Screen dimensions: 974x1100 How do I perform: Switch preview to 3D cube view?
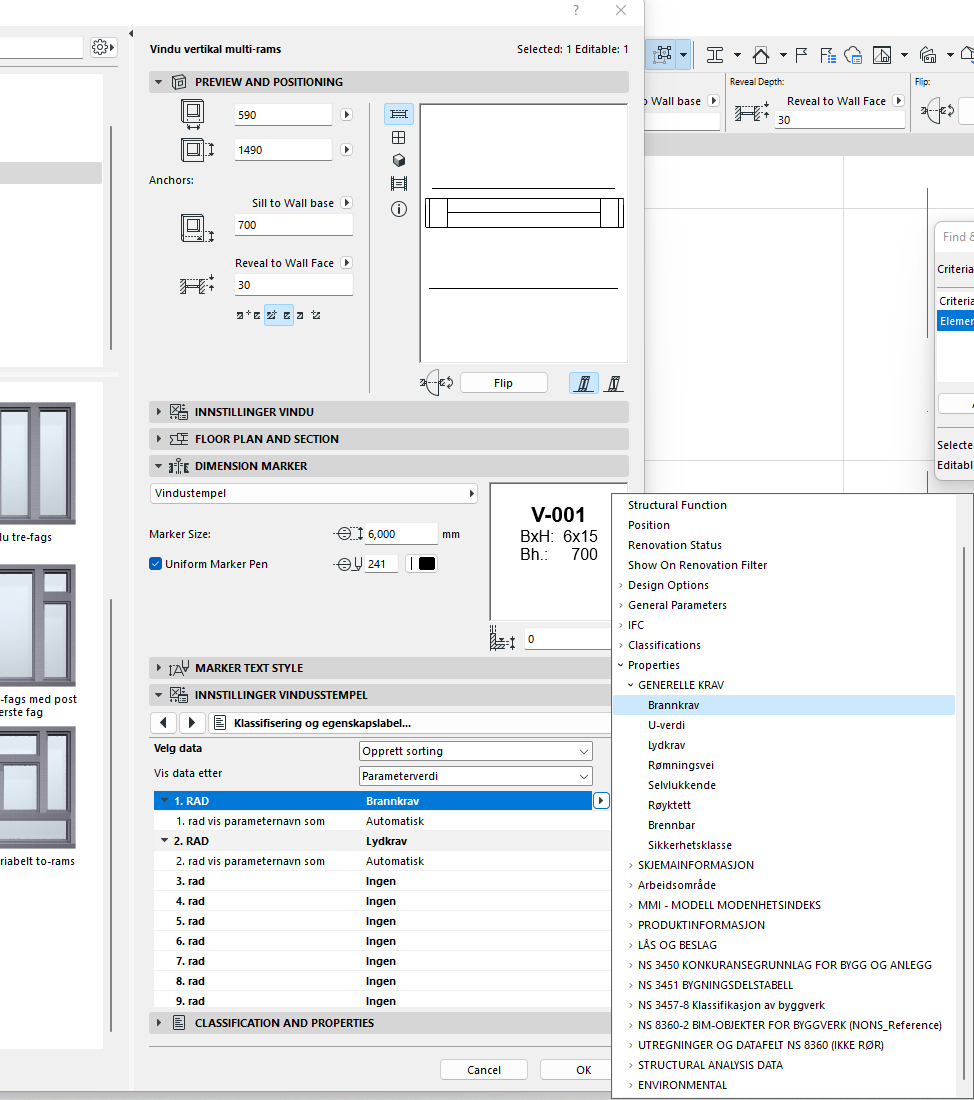[x=398, y=161]
